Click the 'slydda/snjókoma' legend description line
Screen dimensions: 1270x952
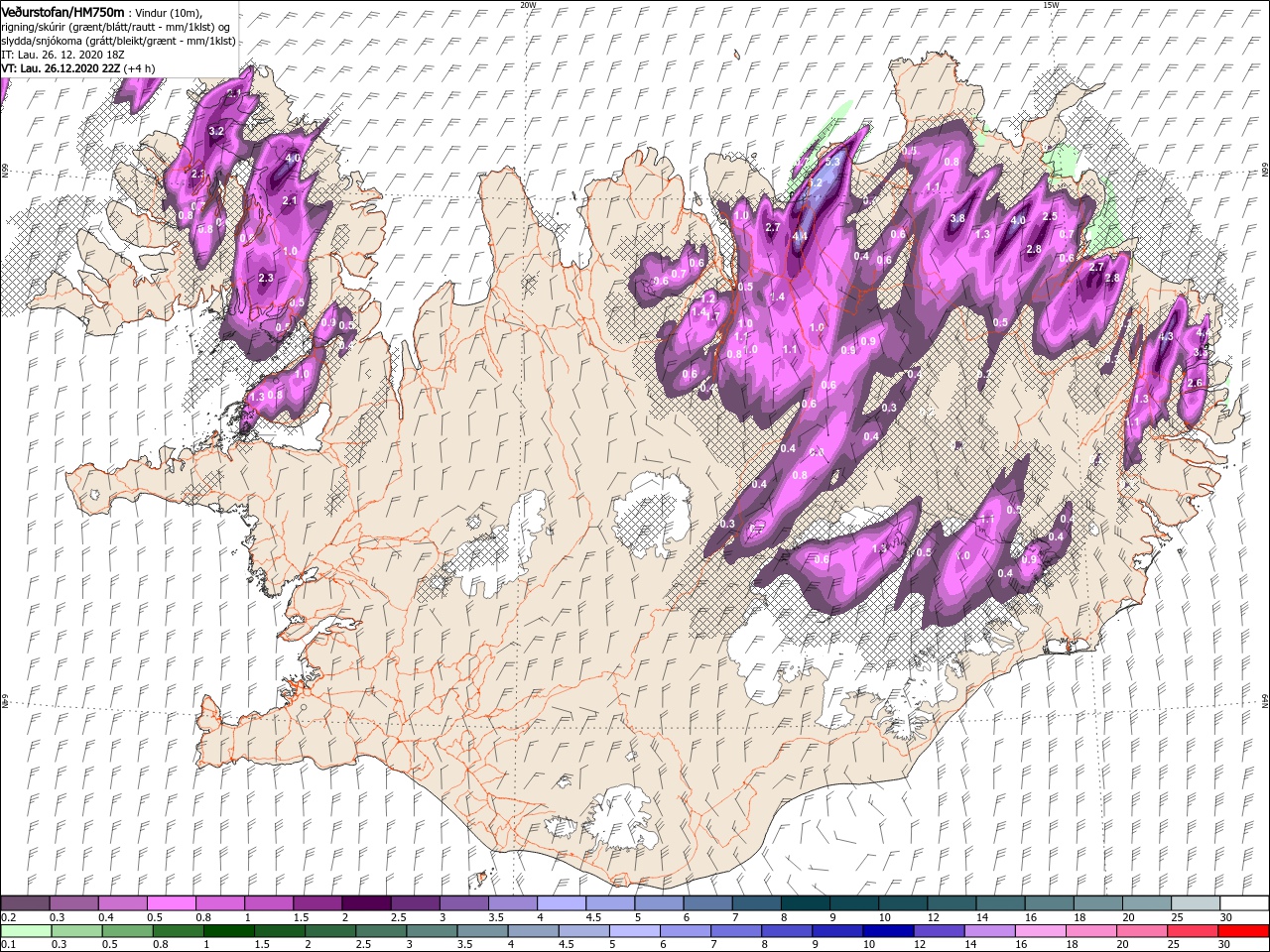(118, 41)
